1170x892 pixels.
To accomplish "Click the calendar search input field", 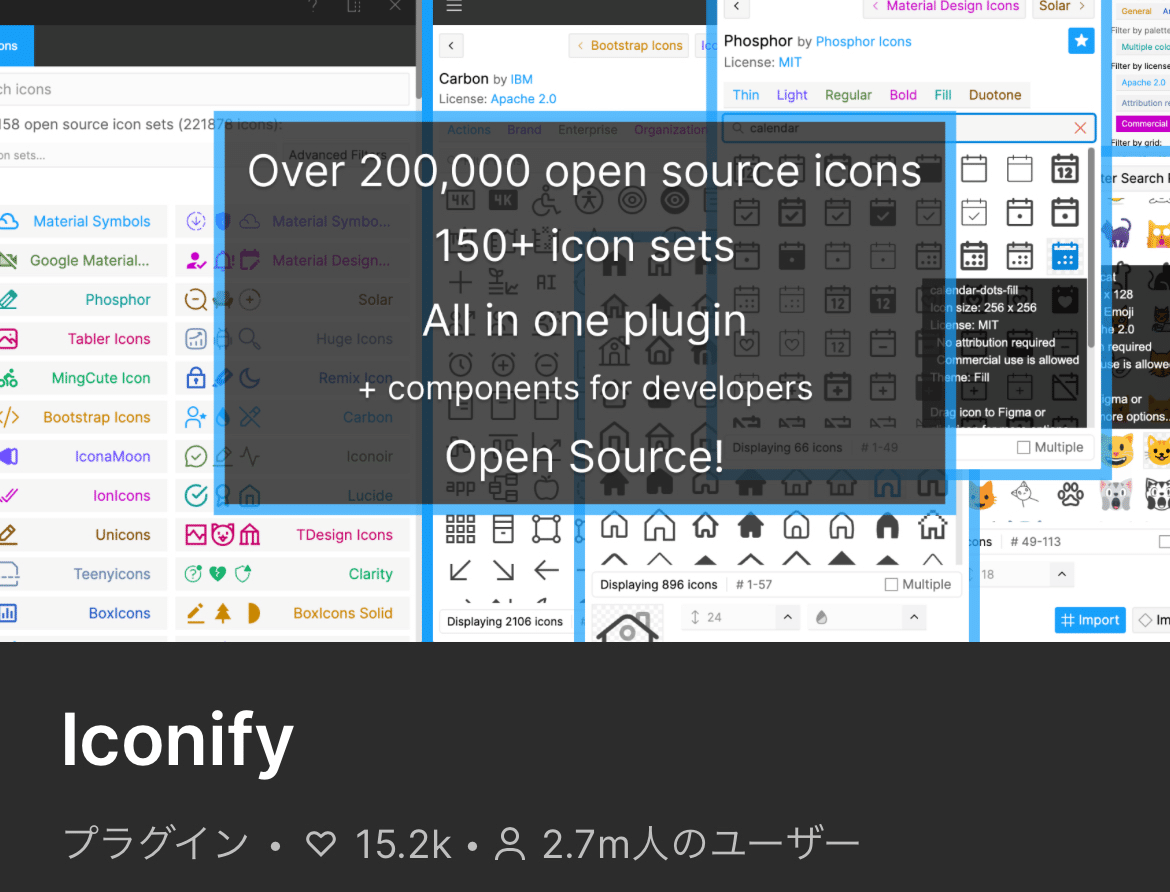I will pyautogui.click(x=910, y=128).
